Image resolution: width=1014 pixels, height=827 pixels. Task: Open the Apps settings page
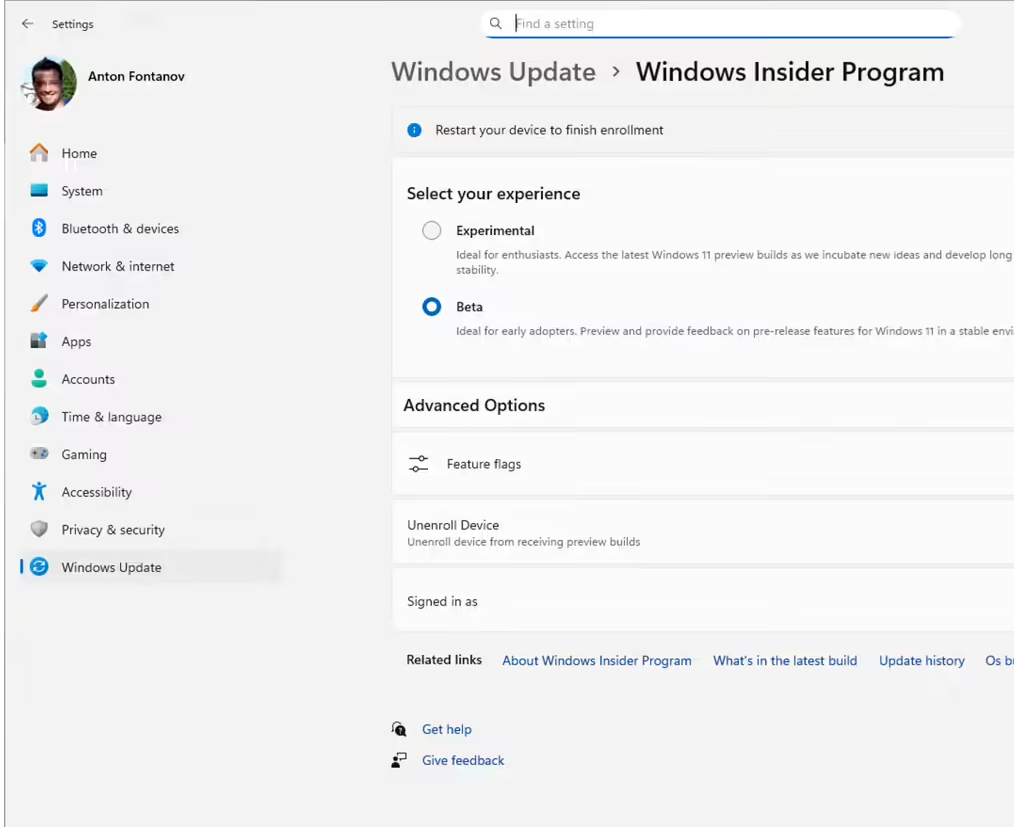click(76, 342)
